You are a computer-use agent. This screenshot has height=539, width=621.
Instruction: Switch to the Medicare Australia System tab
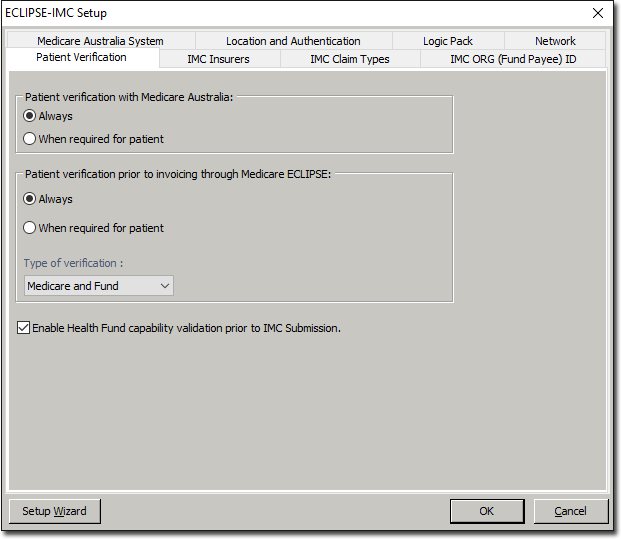click(x=100, y=41)
